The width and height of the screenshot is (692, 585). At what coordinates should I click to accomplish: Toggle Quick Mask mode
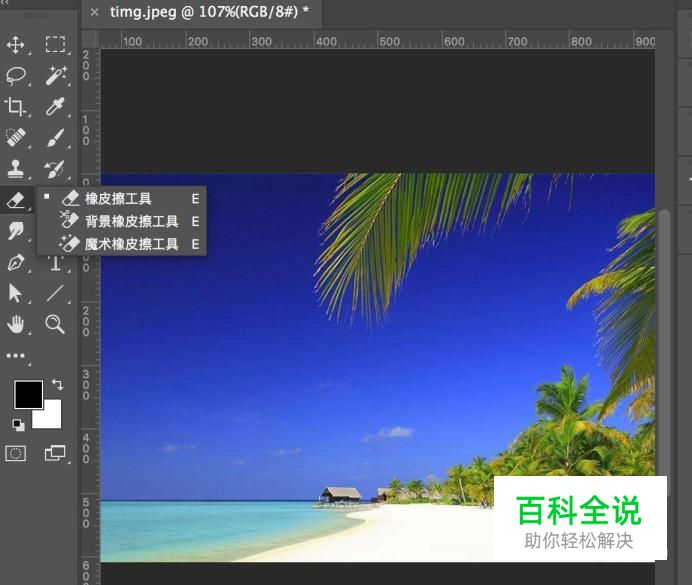point(15,454)
